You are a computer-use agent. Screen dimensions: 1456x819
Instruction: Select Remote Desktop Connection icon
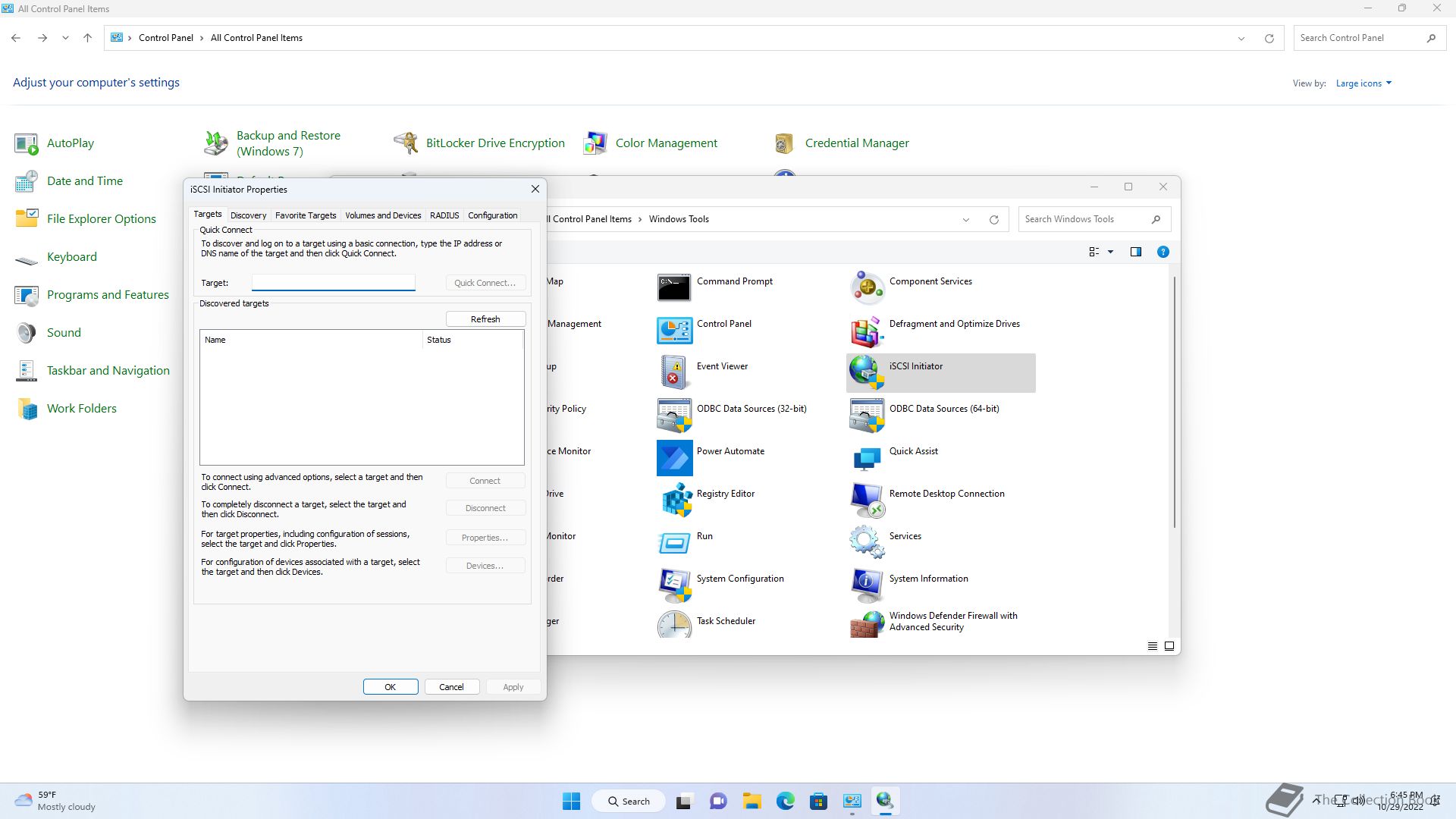(x=867, y=500)
